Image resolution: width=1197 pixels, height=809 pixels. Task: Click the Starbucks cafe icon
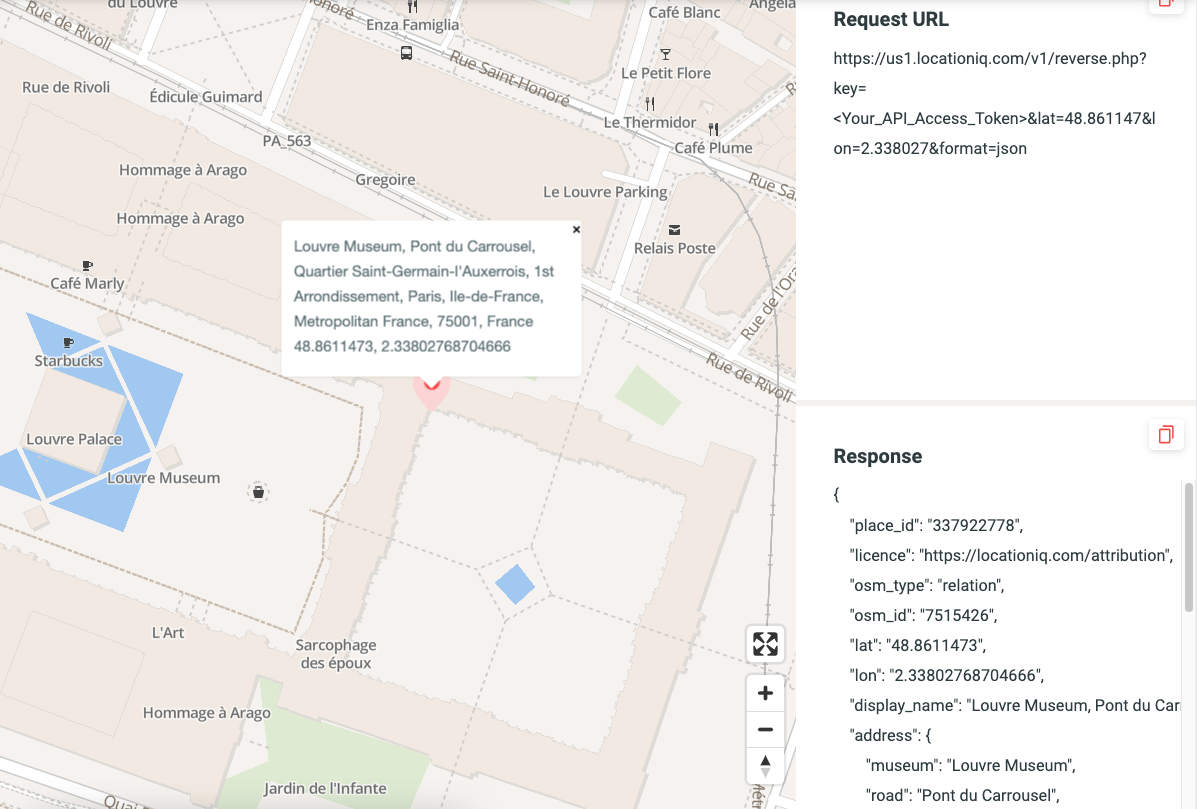tap(68, 343)
